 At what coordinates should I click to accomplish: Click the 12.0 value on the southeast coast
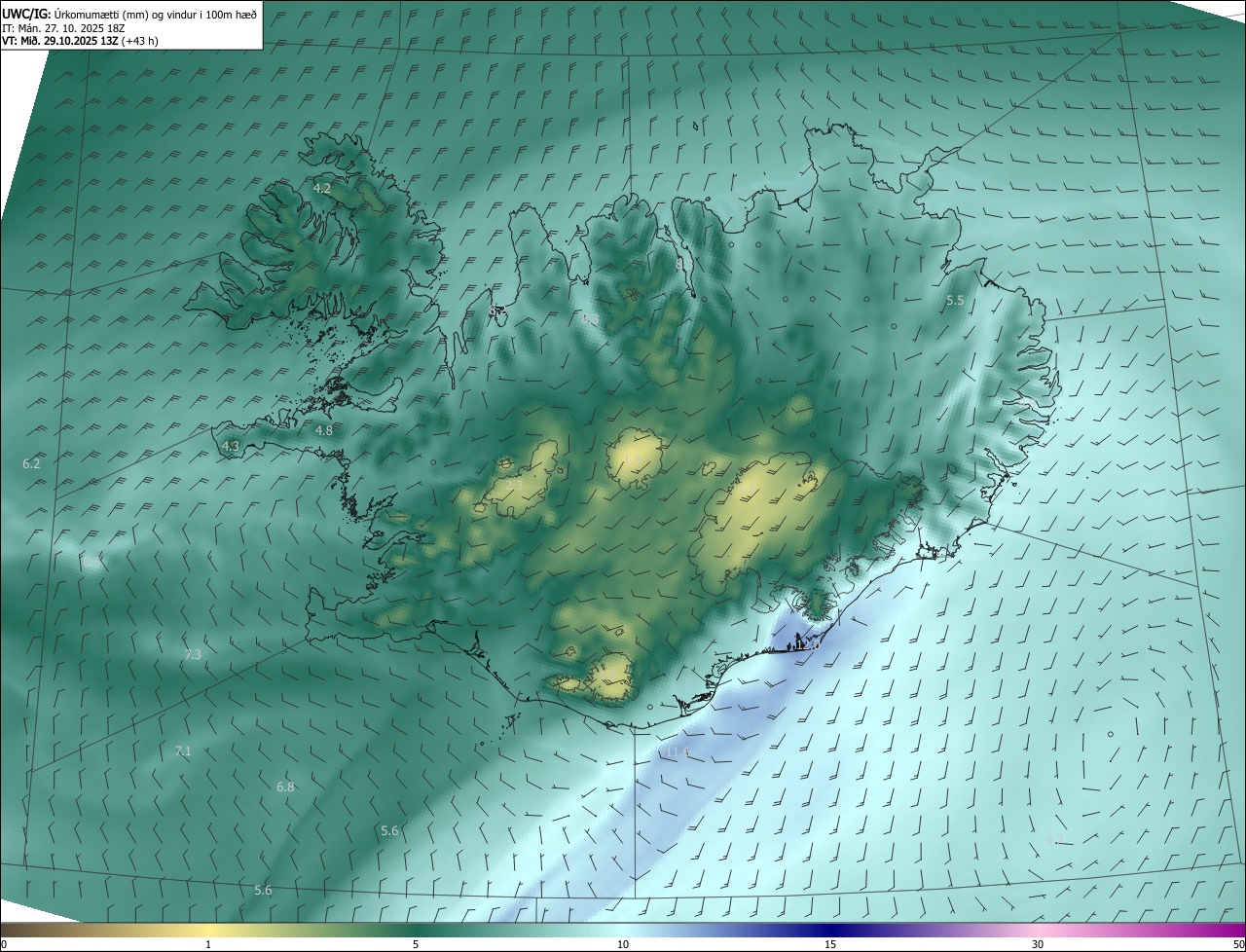click(x=807, y=645)
